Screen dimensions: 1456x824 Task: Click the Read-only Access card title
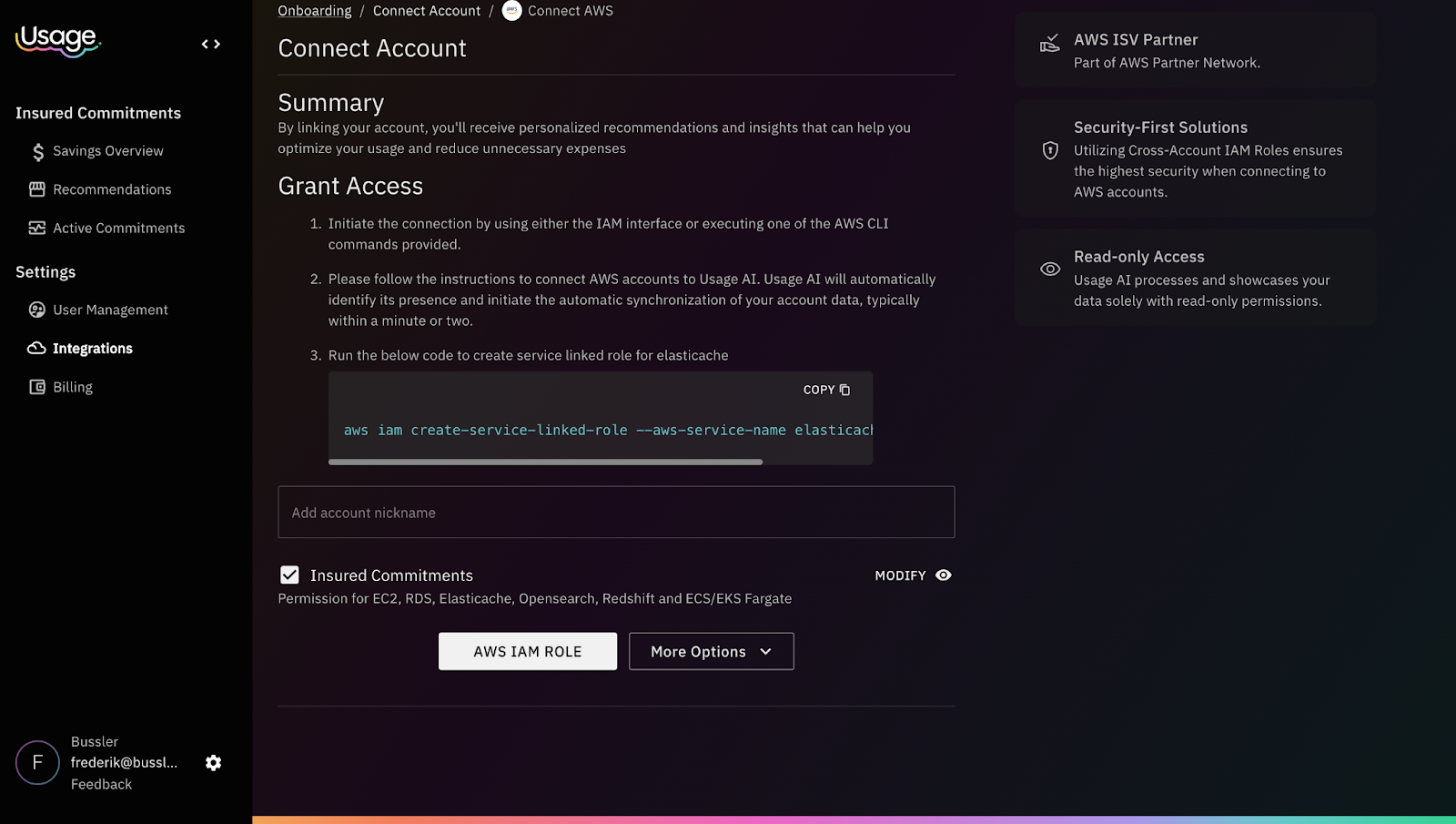[x=1138, y=257]
